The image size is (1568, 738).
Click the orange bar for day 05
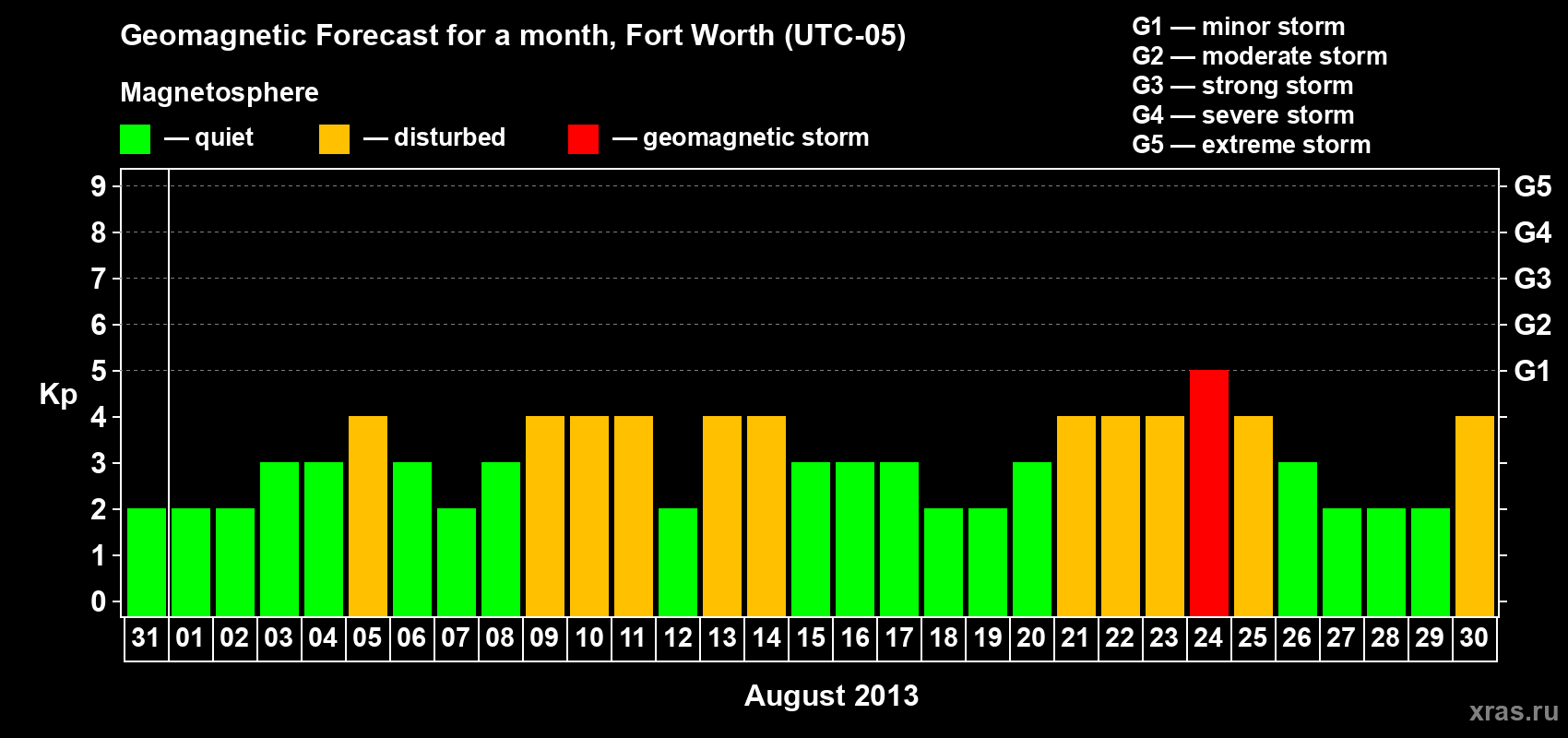(x=368, y=516)
